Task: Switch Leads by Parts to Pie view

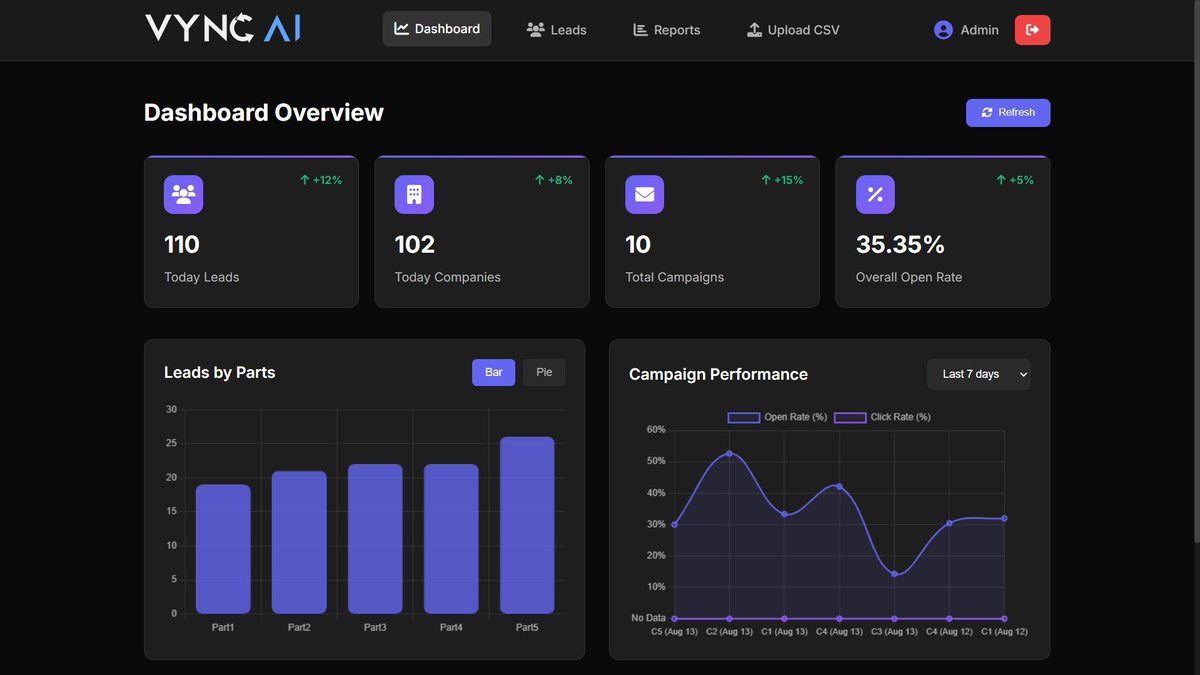Action: (x=543, y=371)
